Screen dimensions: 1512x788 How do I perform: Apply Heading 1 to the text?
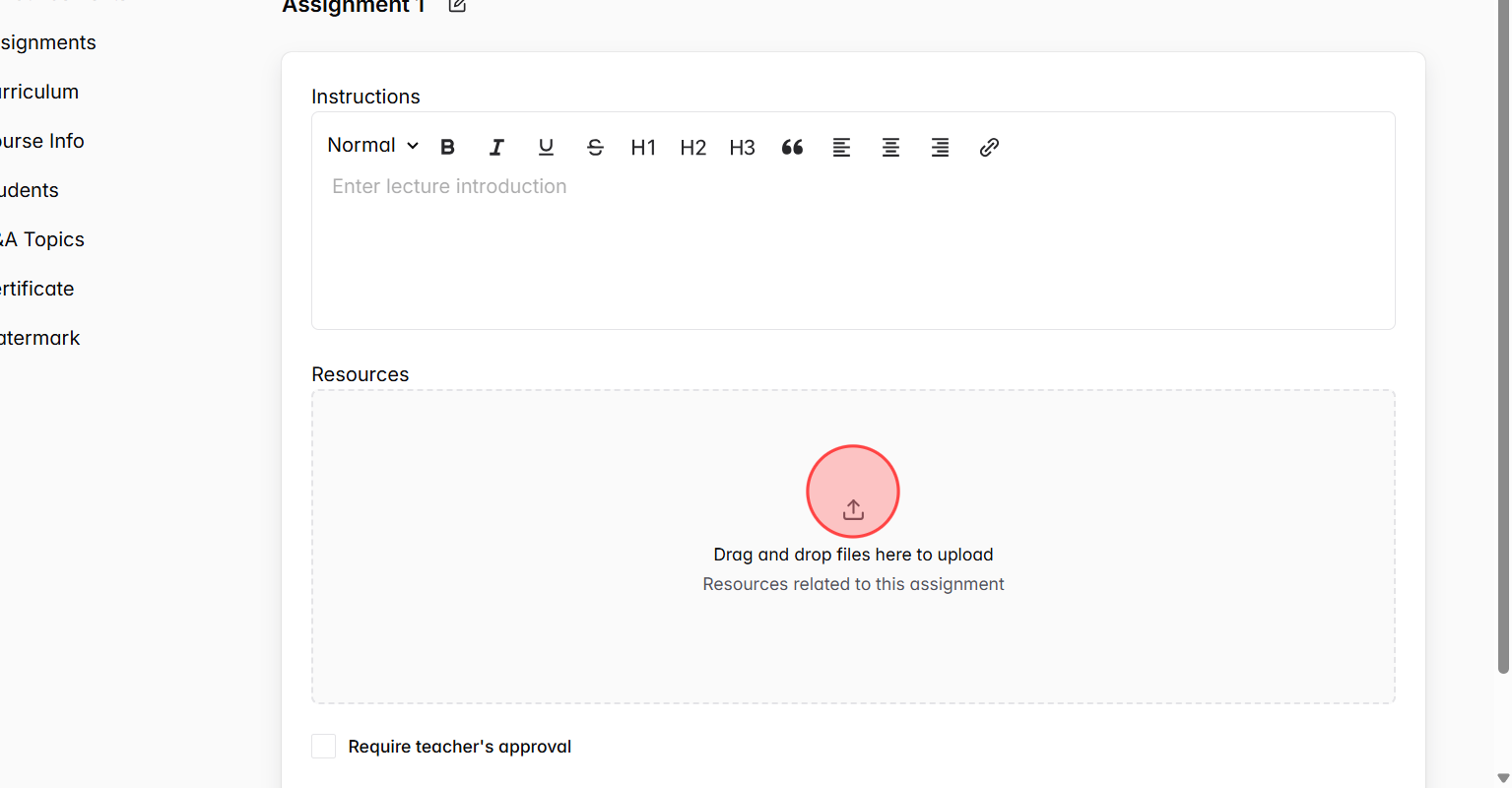(643, 147)
